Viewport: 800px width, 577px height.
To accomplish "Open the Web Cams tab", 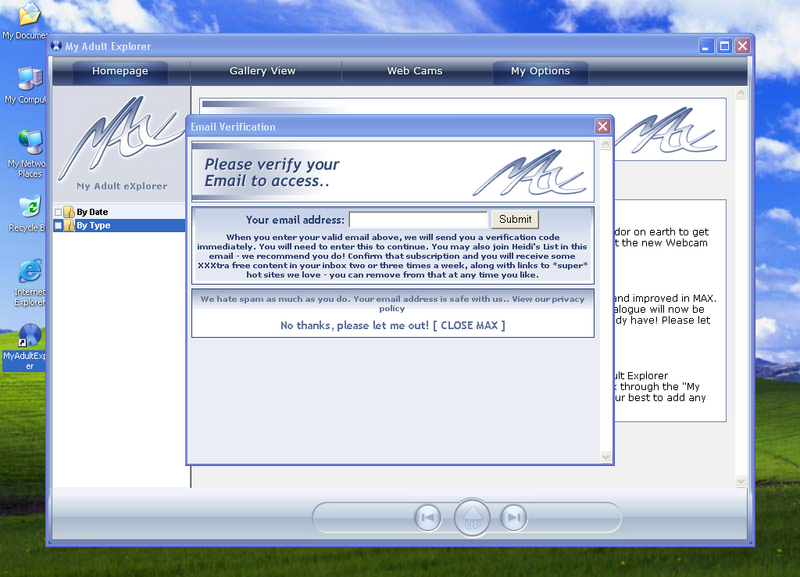I will 414,71.
